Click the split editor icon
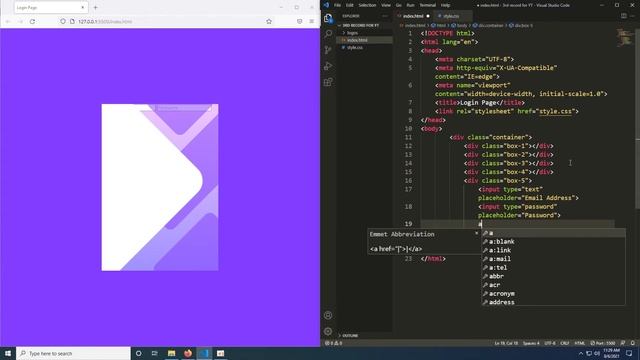 624,16
